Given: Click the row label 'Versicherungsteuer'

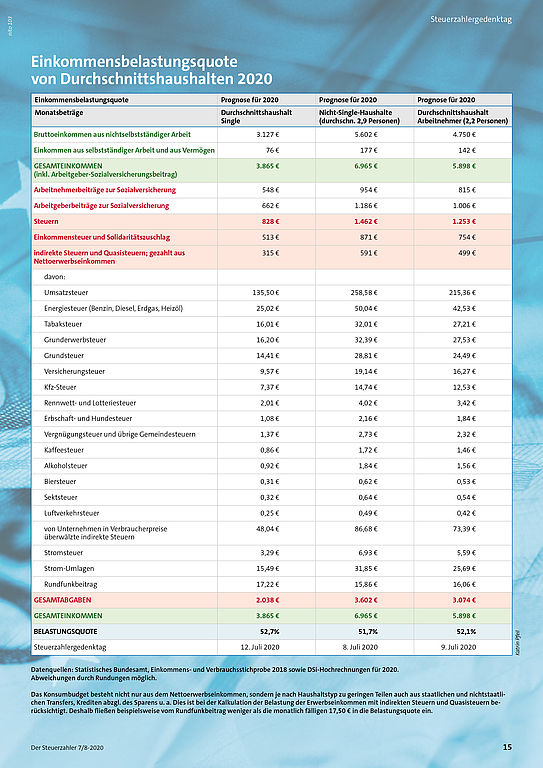Looking at the screenshot, I should pos(74,371).
